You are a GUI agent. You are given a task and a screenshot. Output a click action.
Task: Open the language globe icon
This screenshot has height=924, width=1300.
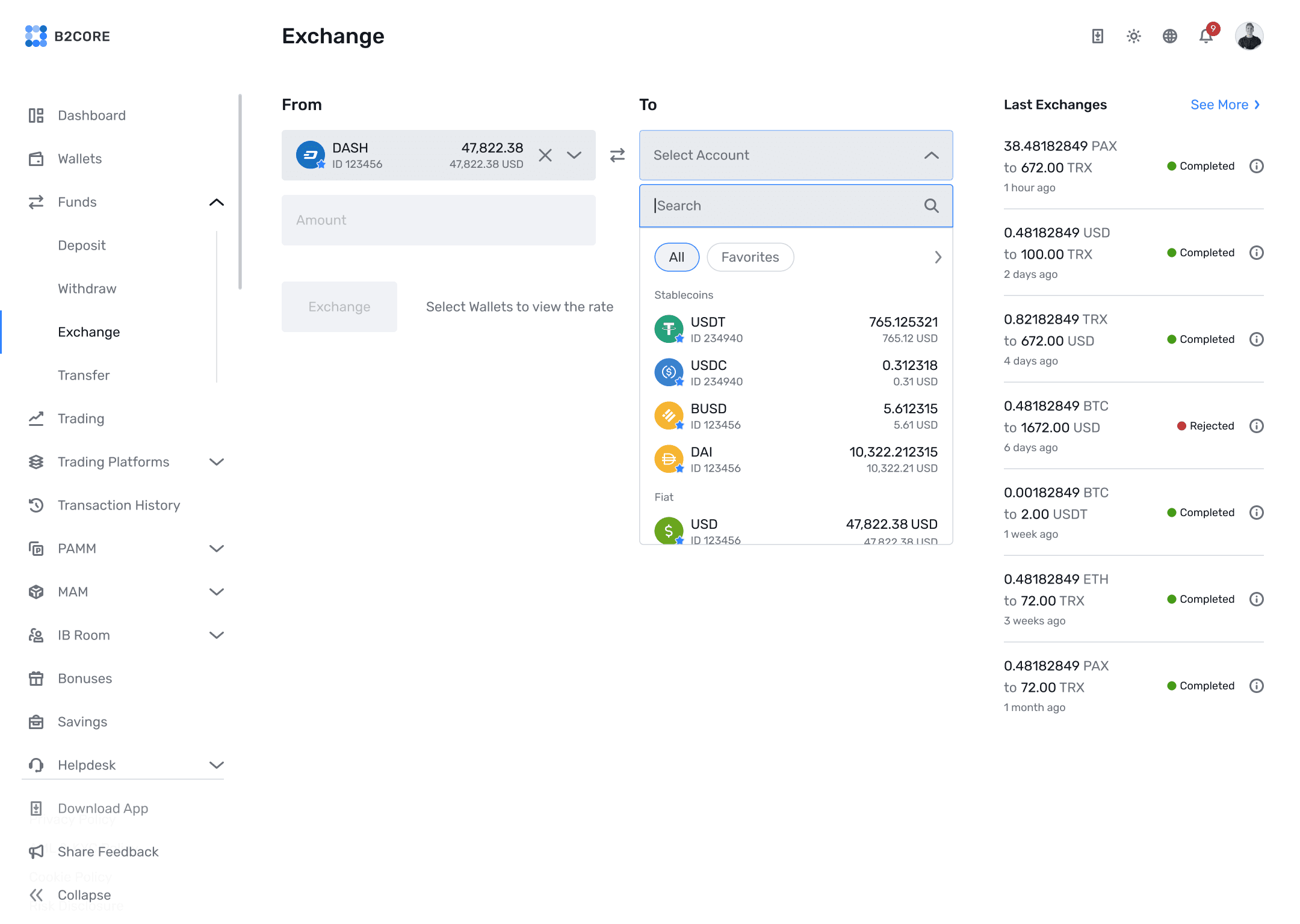[1170, 36]
